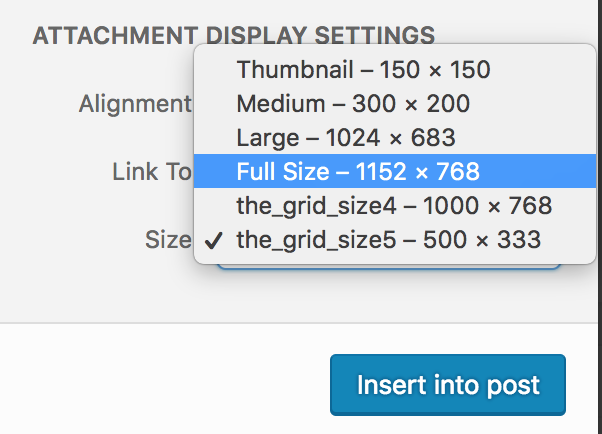Select the_grid_size5 – 500 × 333 entry
Screen dimensions: 602x434
(388, 240)
